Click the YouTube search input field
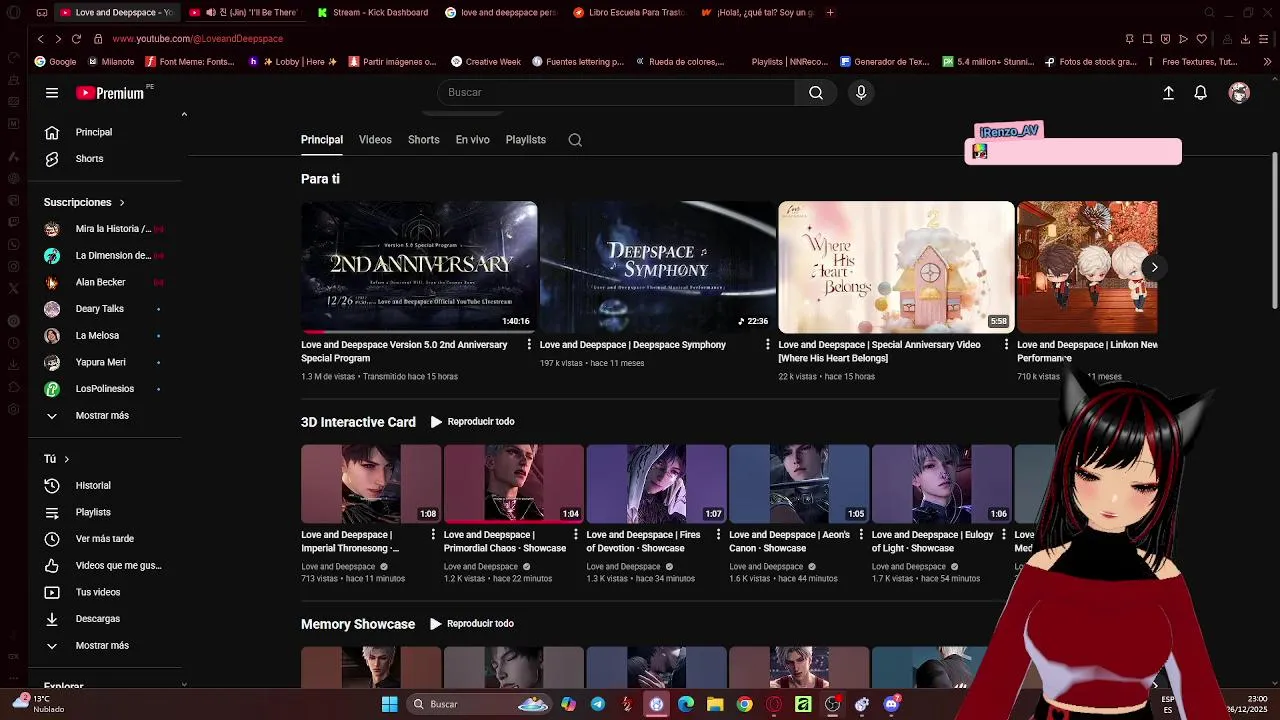1280x720 pixels. pyautogui.click(x=616, y=92)
